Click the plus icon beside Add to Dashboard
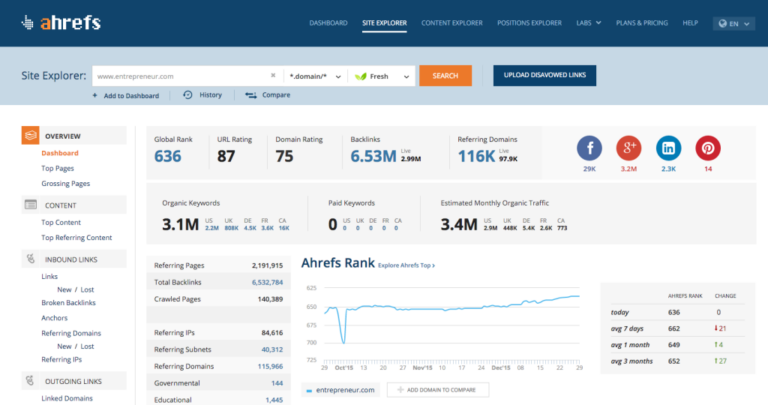768x405 pixels. tap(95, 95)
